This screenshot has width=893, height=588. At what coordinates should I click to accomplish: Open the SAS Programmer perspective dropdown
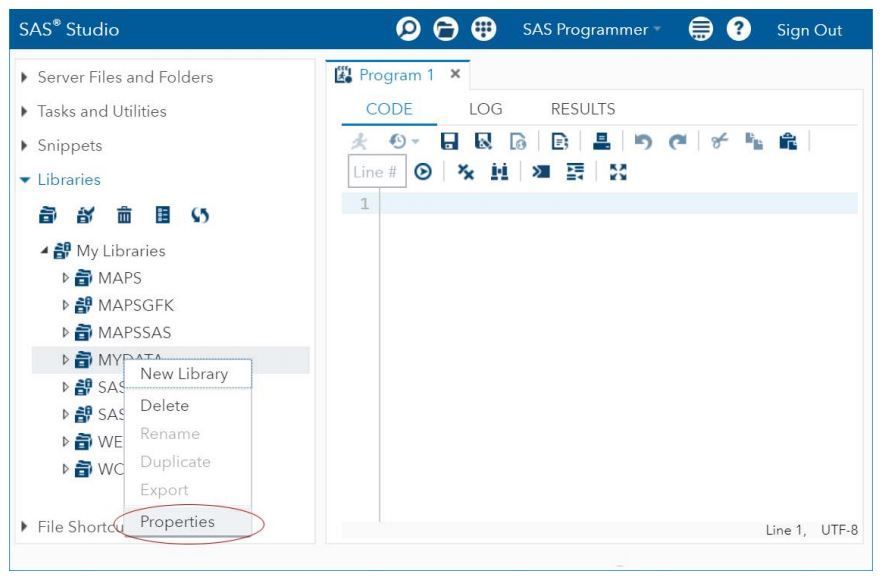coord(591,30)
